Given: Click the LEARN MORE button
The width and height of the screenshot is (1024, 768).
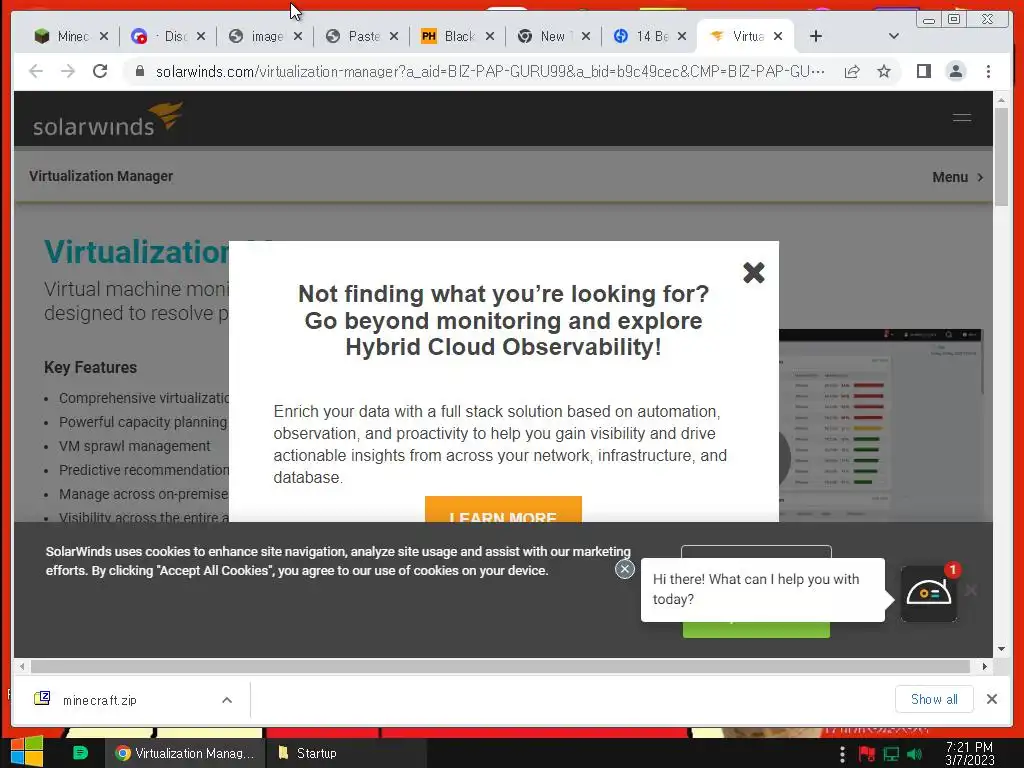Looking at the screenshot, I should pos(503,509).
